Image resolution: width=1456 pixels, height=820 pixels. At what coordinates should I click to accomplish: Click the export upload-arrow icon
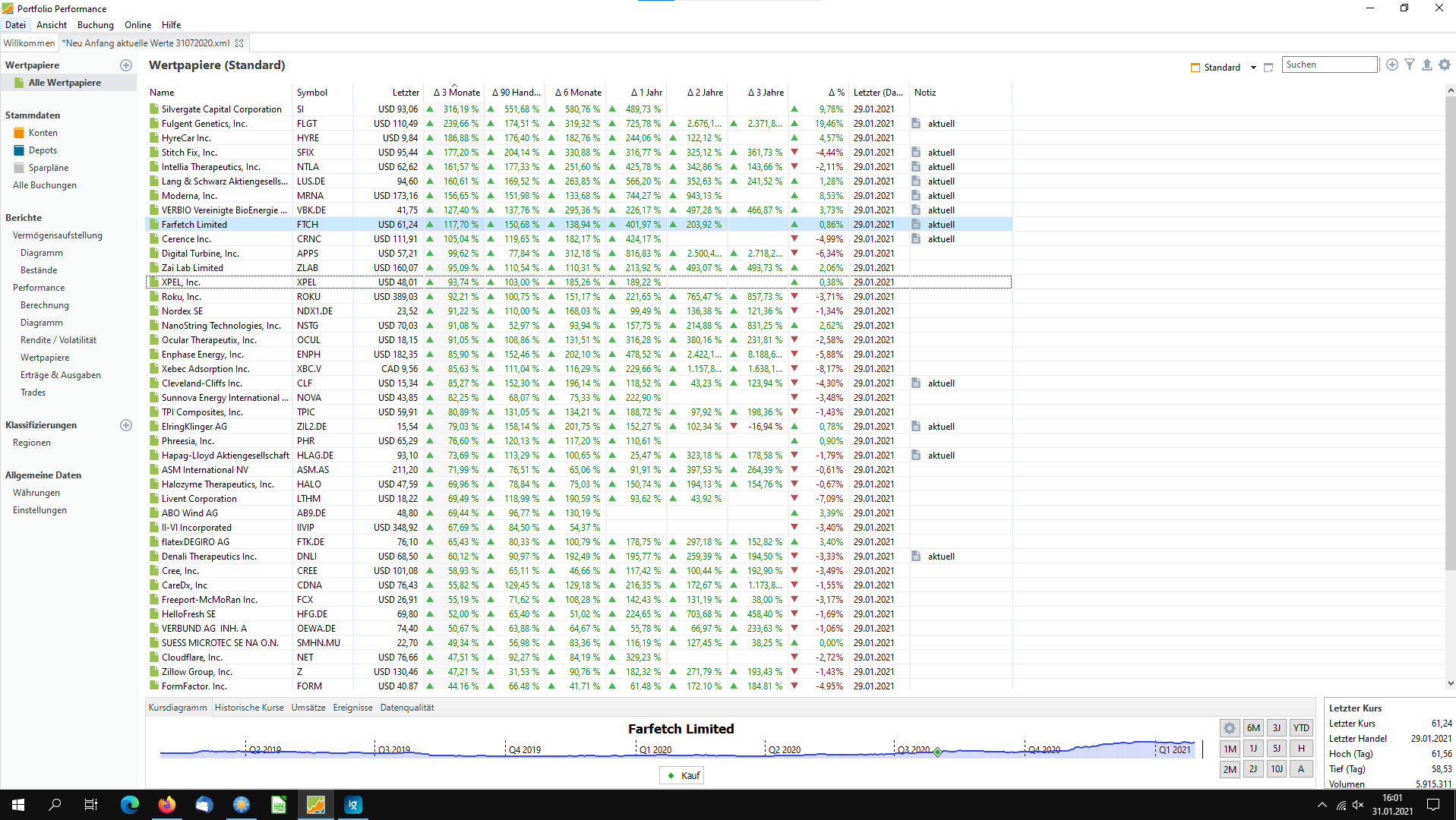(1427, 65)
